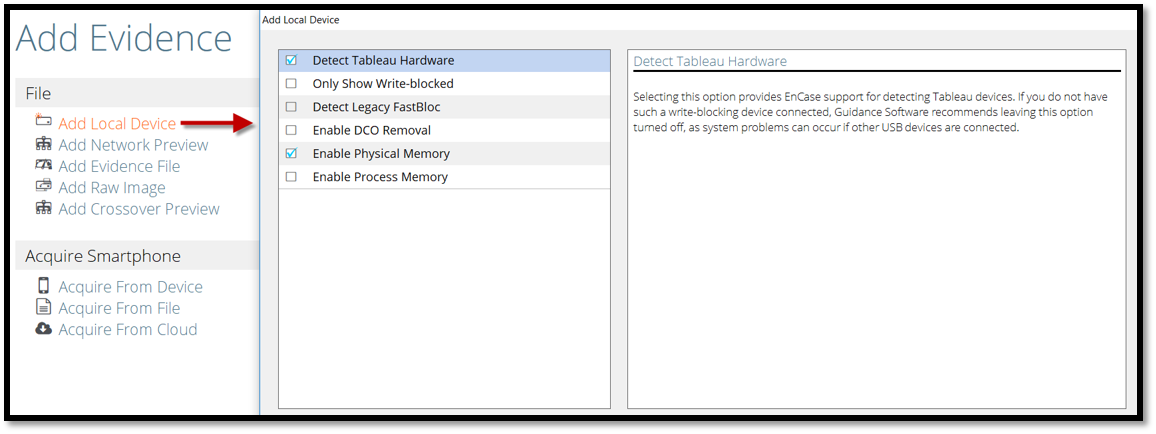Click the Acquire From File document icon
The image size is (1156, 434).
pos(43,307)
